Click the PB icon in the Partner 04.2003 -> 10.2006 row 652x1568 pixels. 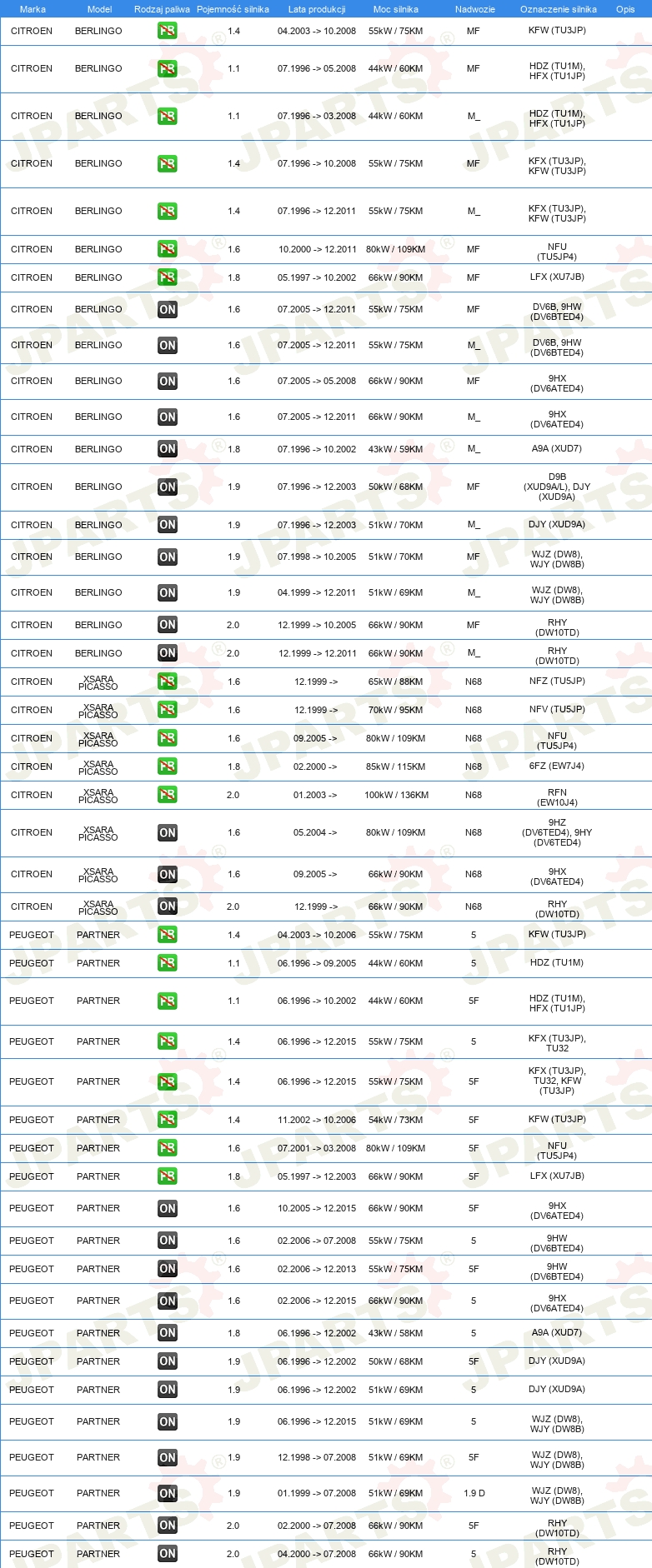(168, 935)
